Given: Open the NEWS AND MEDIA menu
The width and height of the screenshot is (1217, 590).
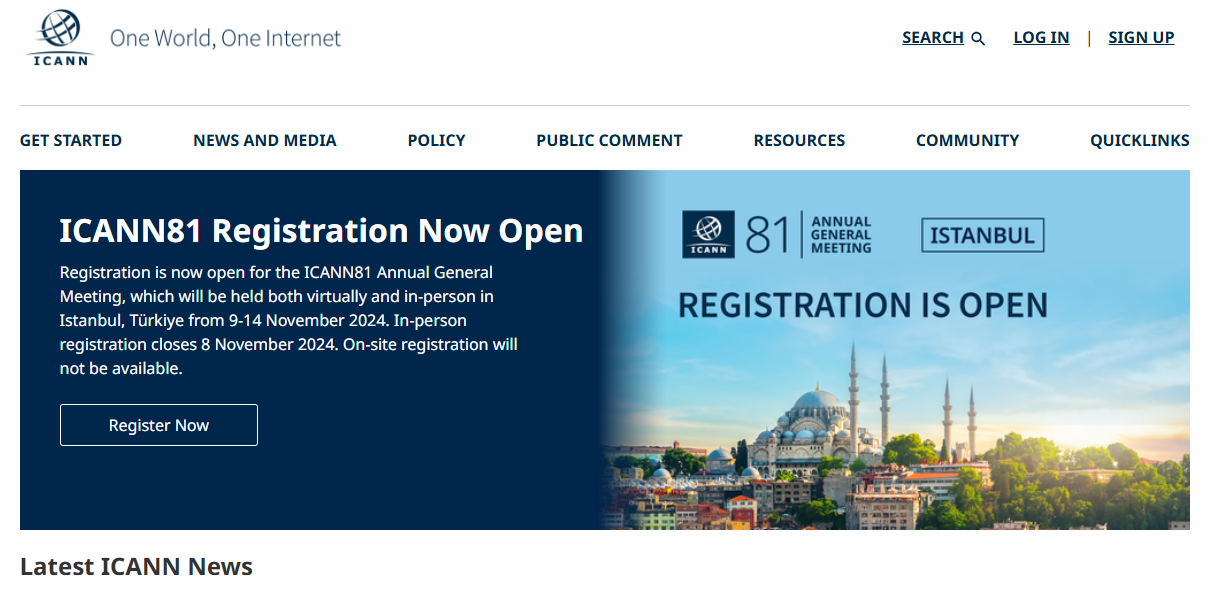Looking at the screenshot, I should coord(265,141).
